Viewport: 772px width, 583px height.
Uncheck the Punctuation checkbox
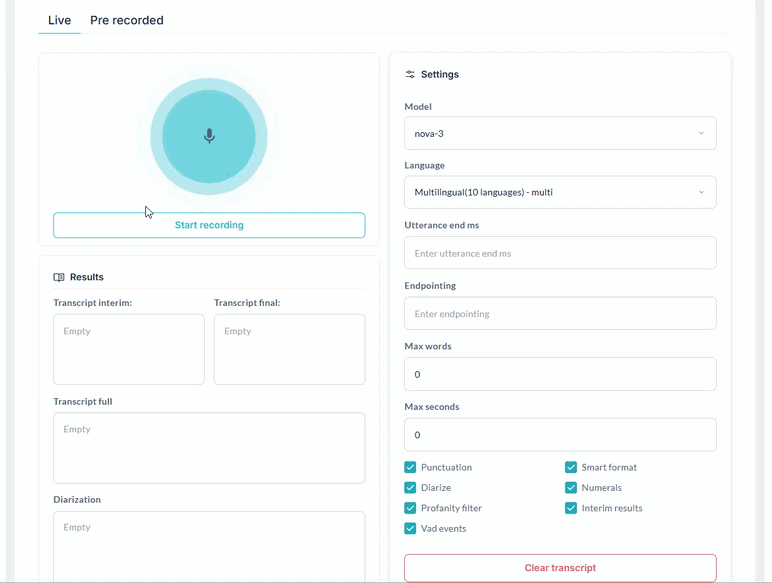410,467
